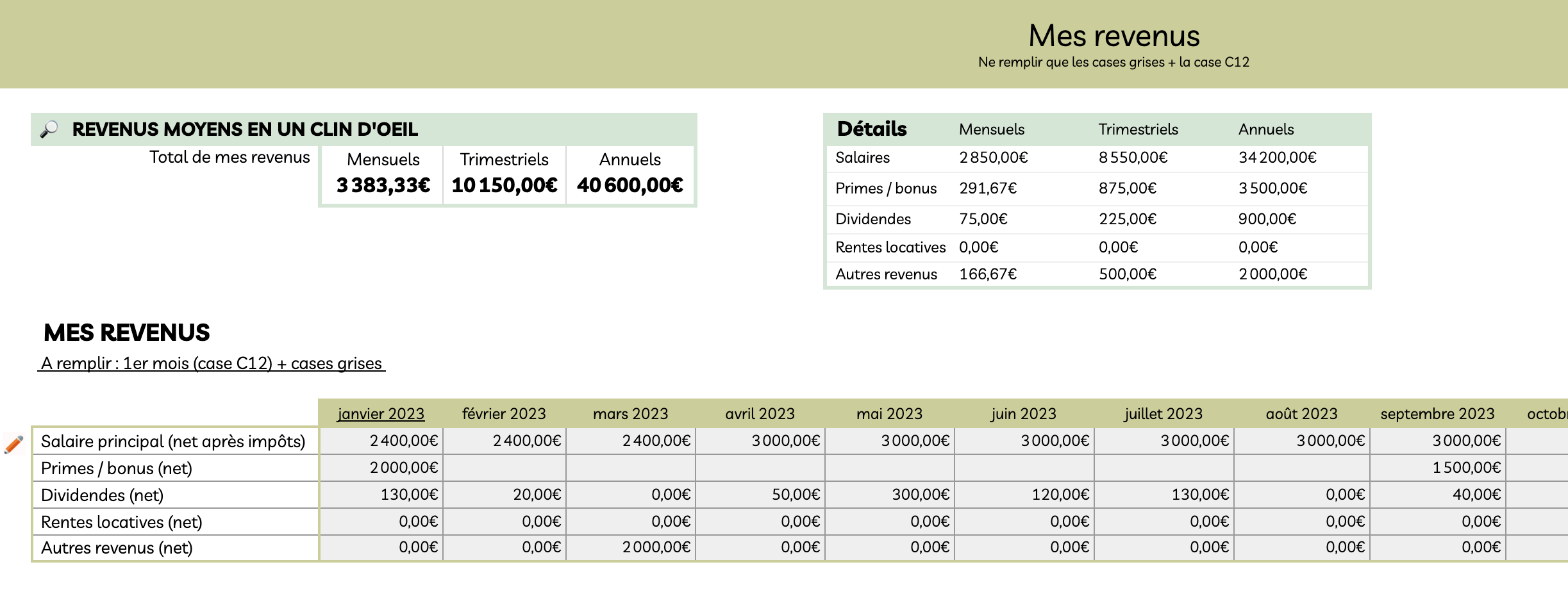Edit March Autres revenus cell 2 000,00€
The height and width of the screenshot is (601, 1568).
631,547
